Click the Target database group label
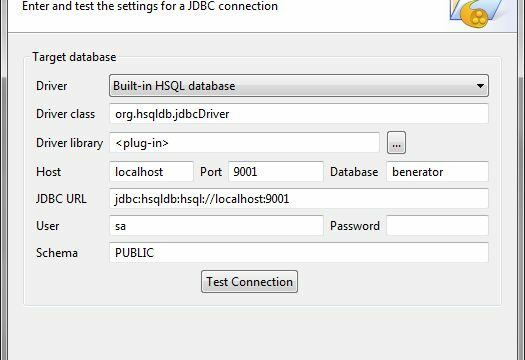The image size is (525, 360). tap(74, 57)
